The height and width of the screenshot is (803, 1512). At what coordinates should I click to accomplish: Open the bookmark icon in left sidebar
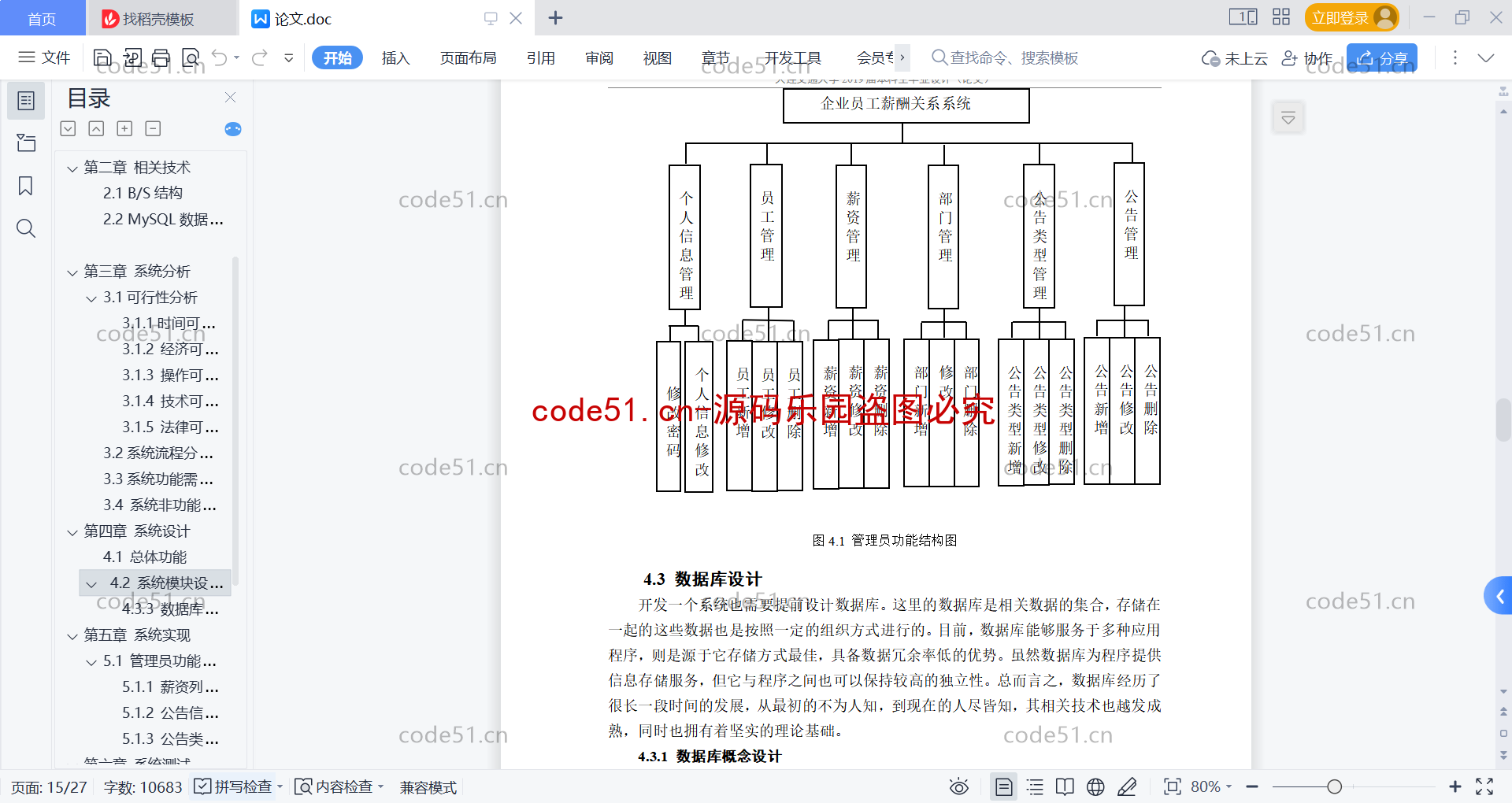coord(26,186)
